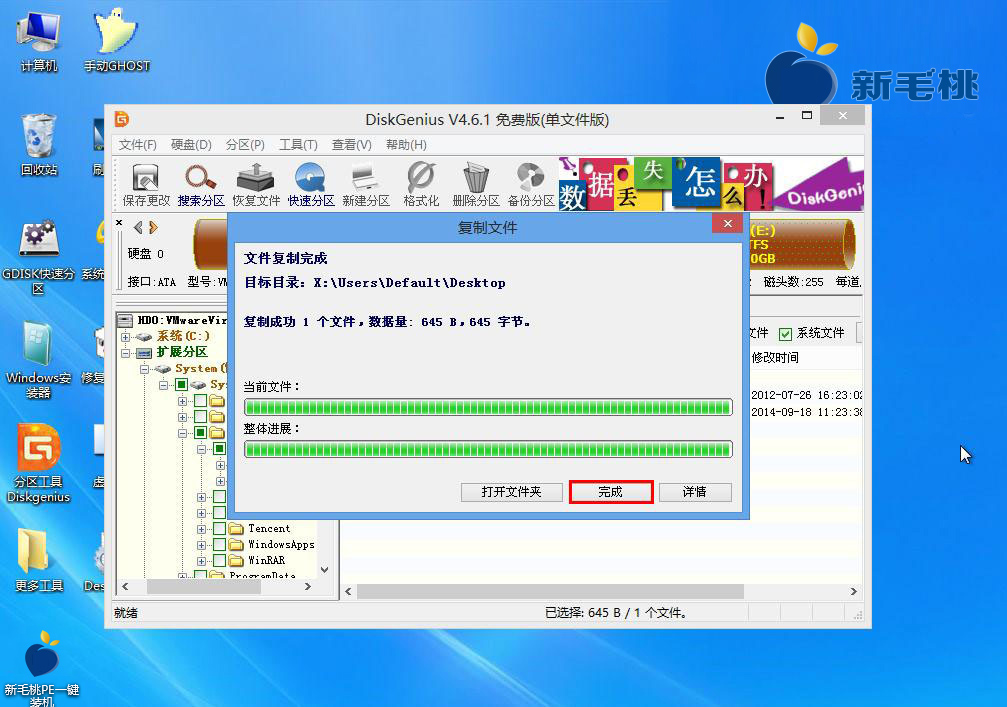Screen dimensions: 1007x707
Task: Open the 搜索分区 search partition tool
Action: click(x=201, y=184)
